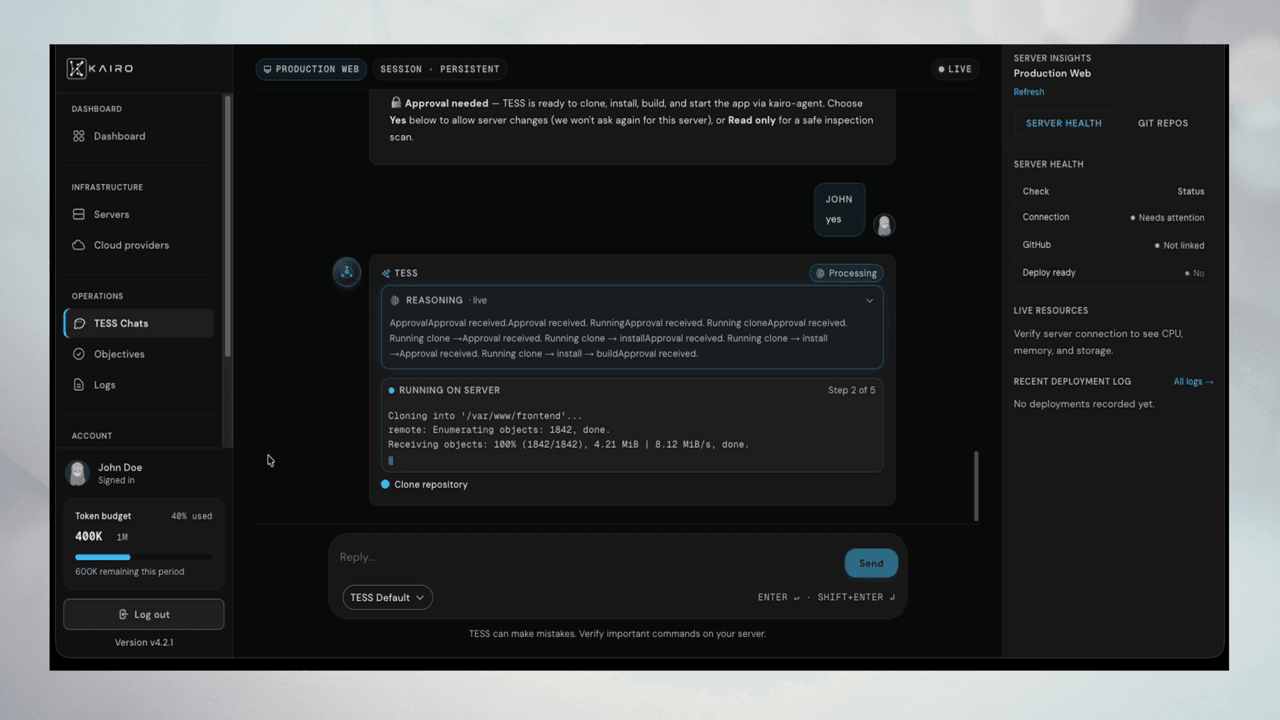This screenshot has width=1280, height=720.
Task: Open Logs in the sidebar
Action: (140, 385)
